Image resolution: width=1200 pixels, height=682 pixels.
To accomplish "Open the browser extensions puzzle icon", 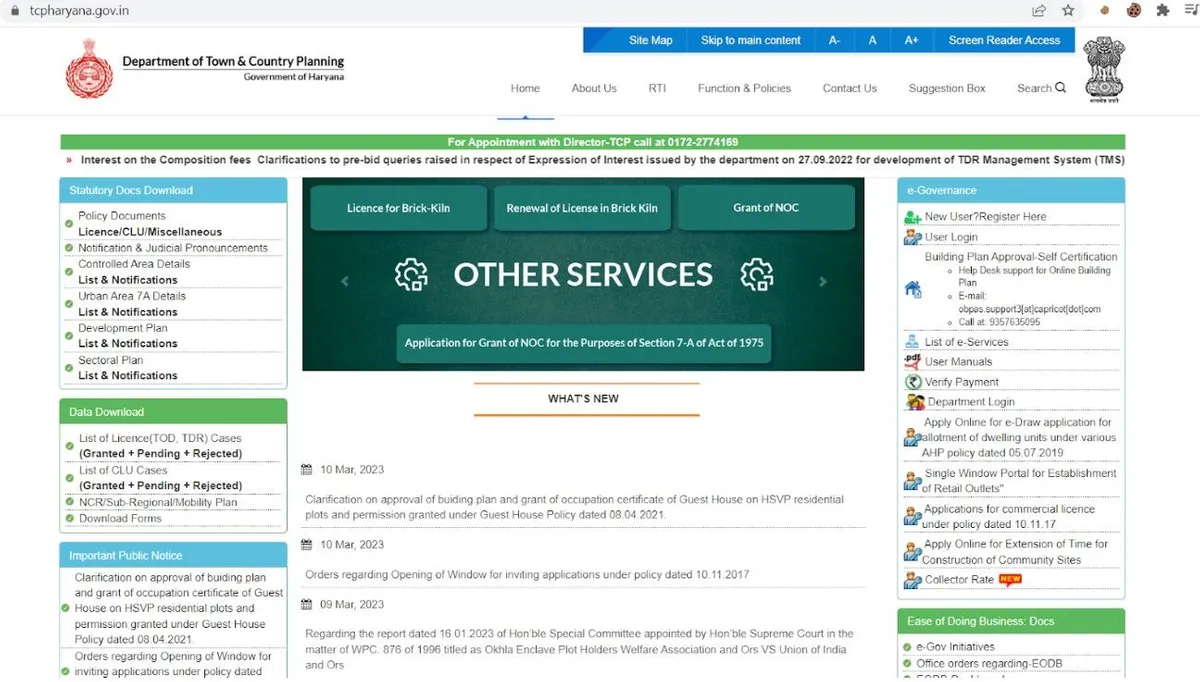I will point(1163,11).
